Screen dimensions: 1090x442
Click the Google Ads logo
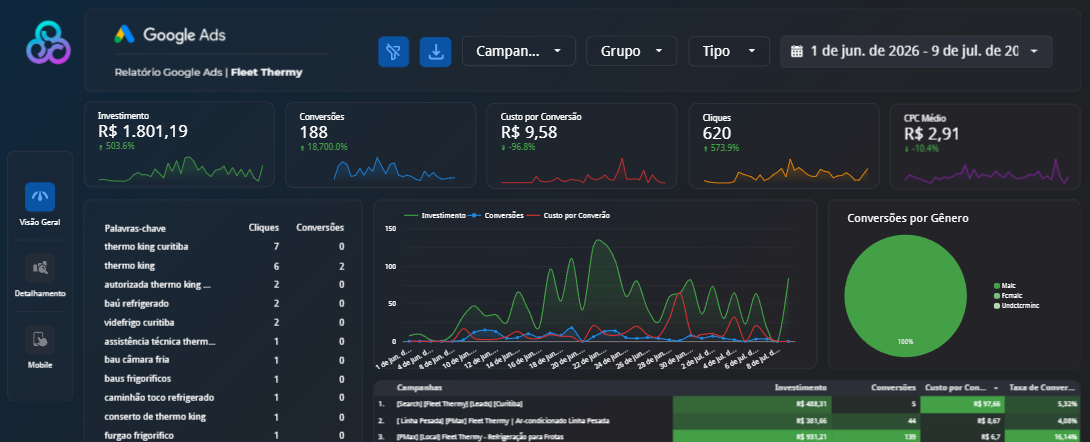[x=170, y=35]
